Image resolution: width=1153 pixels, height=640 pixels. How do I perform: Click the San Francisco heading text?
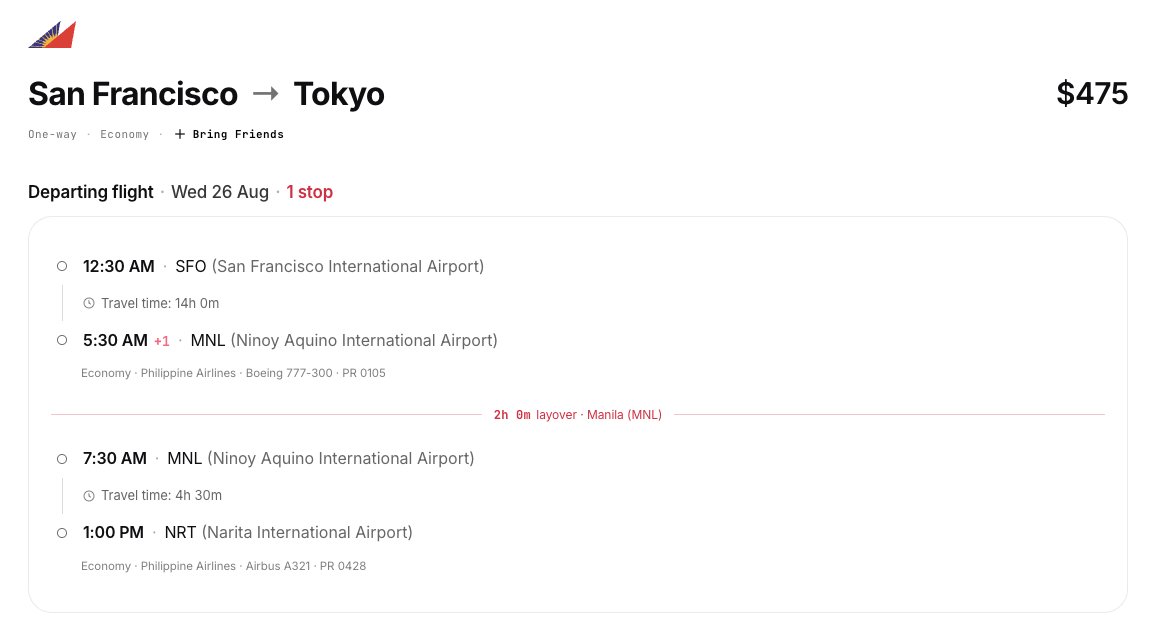[133, 93]
